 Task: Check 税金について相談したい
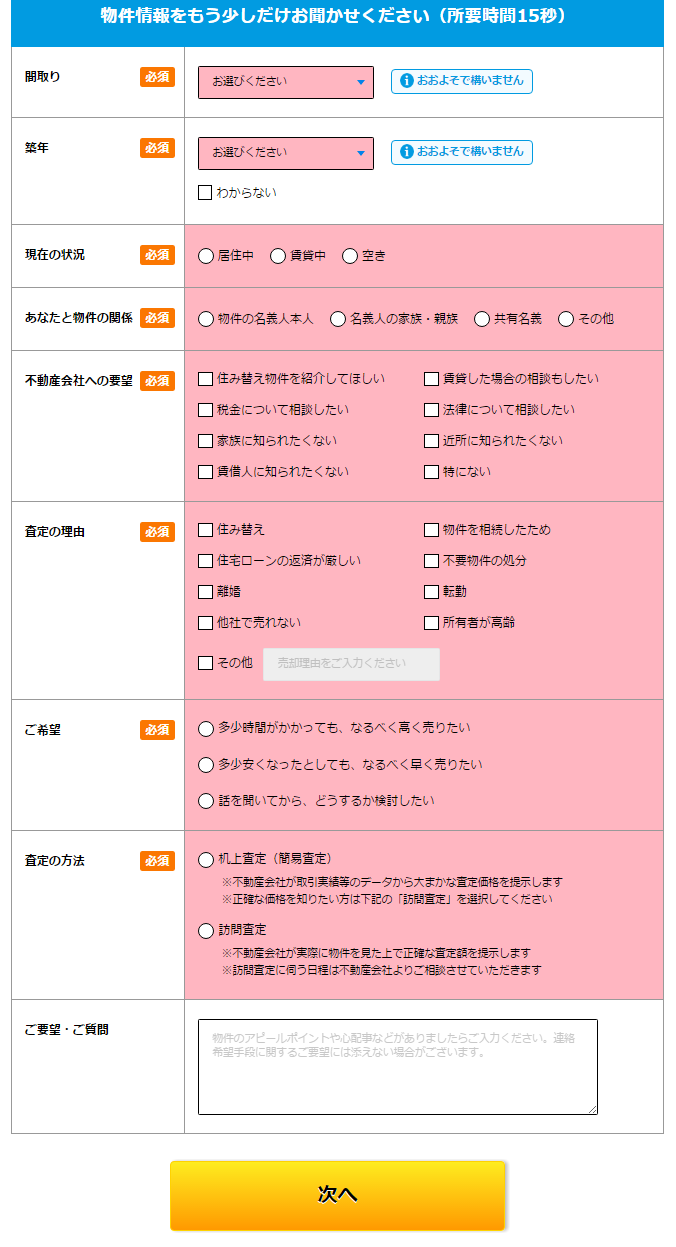click(x=205, y=410)
